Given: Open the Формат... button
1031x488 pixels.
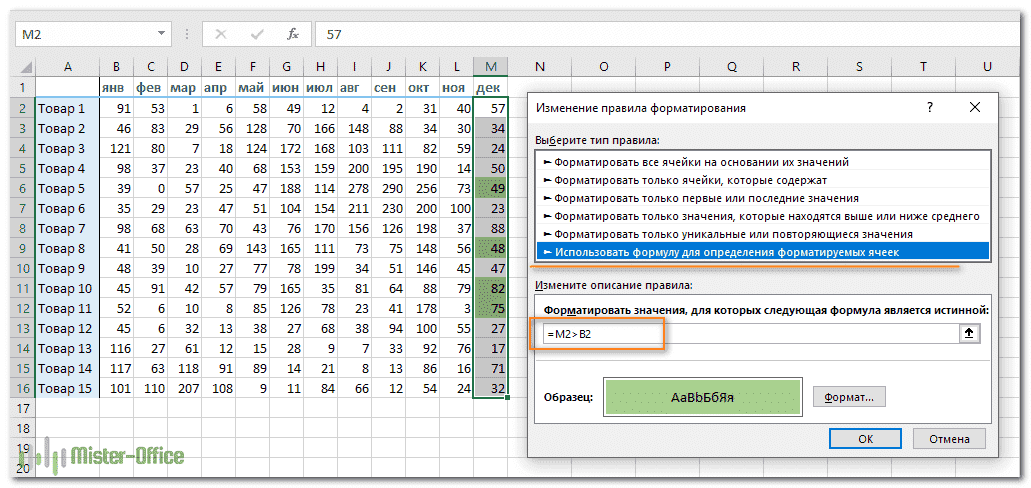Looking at the screenshot, I should pyautogui.click(x=848, y=397).
